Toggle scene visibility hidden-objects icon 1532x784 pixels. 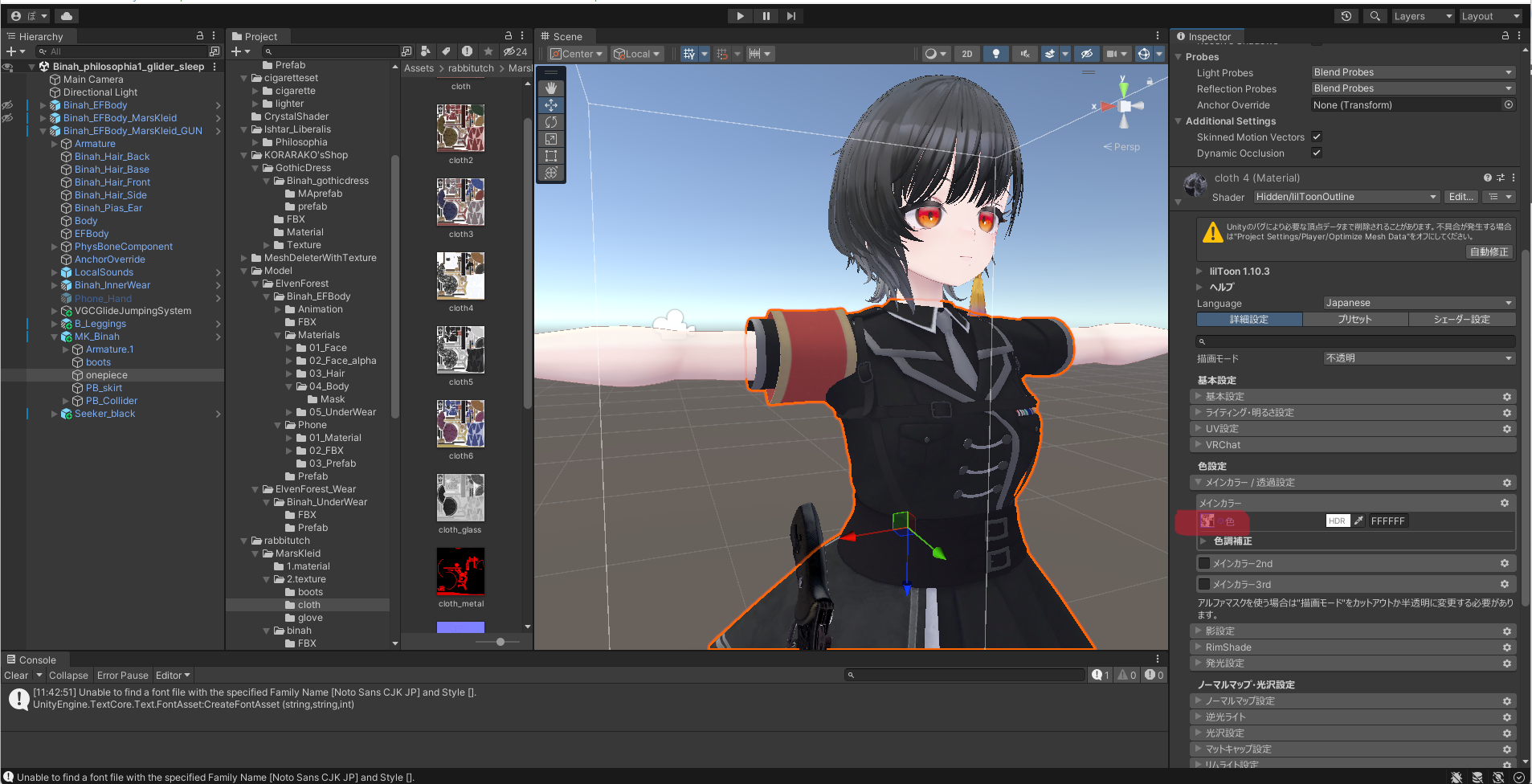coord(1086,54)
